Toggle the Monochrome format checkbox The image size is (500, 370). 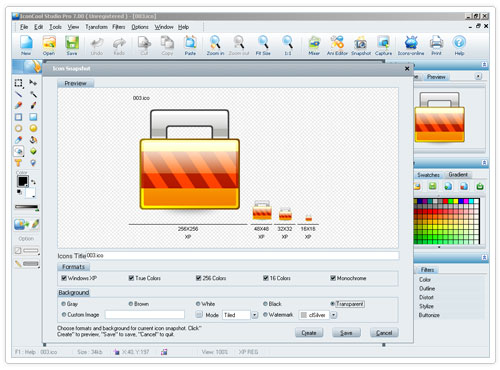click(333, 278)
